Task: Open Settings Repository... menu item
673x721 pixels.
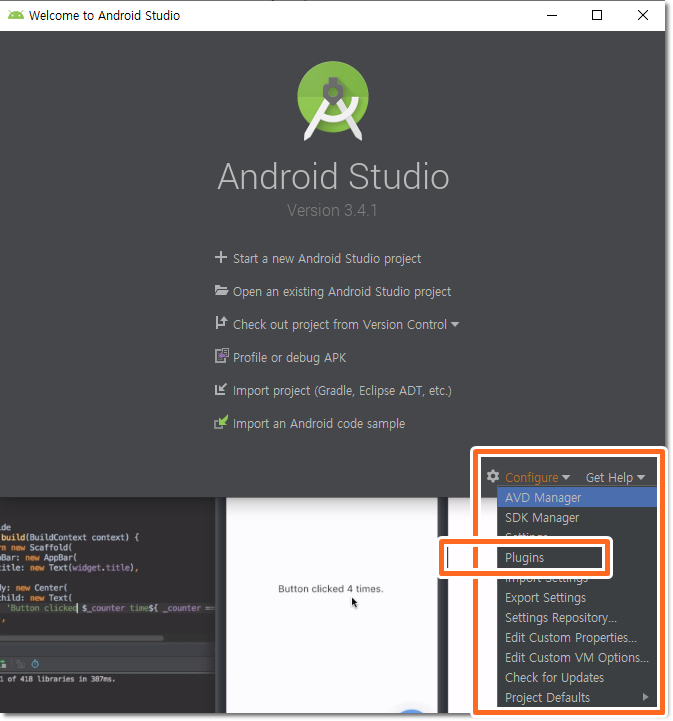Action: 577,618
